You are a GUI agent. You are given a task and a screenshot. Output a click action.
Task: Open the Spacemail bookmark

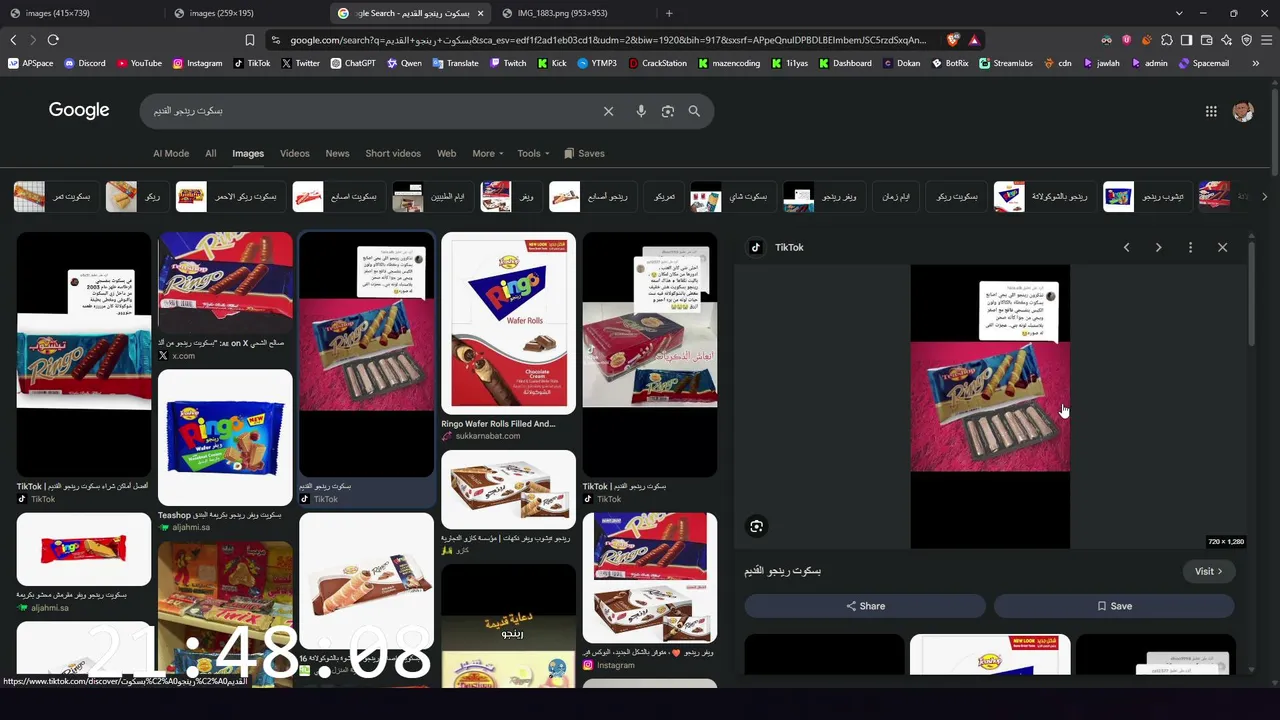point(1204,63)
